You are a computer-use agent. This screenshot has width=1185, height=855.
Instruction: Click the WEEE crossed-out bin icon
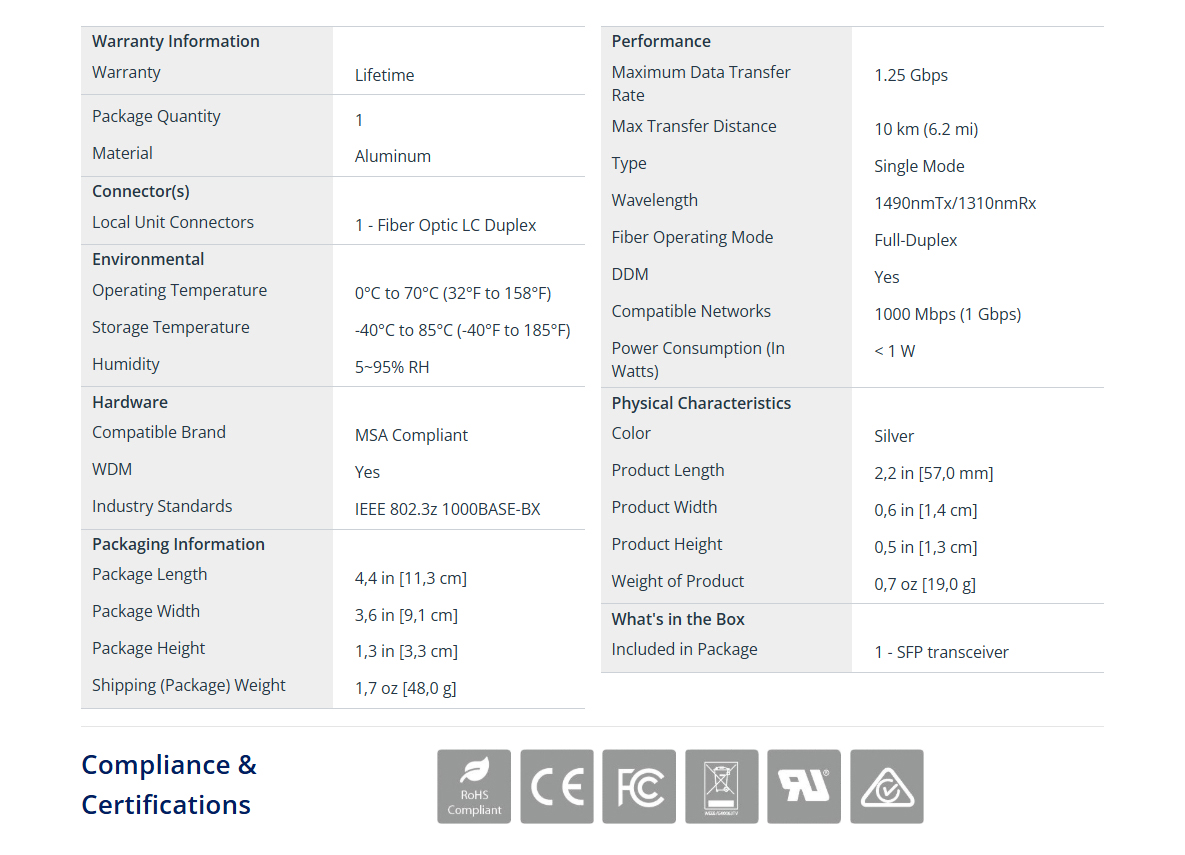click(721, 786)
